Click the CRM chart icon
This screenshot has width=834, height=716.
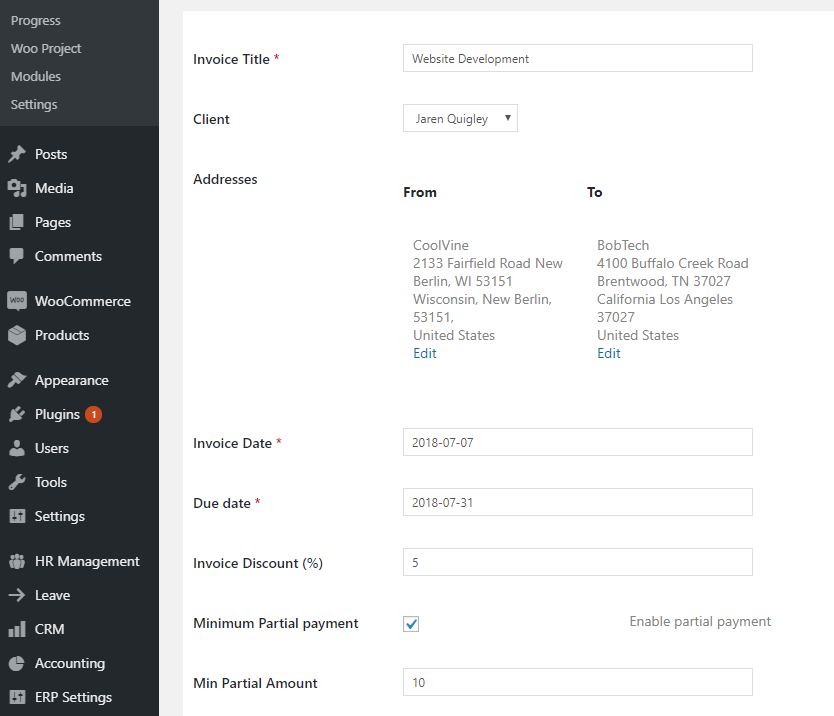(17, 629)
